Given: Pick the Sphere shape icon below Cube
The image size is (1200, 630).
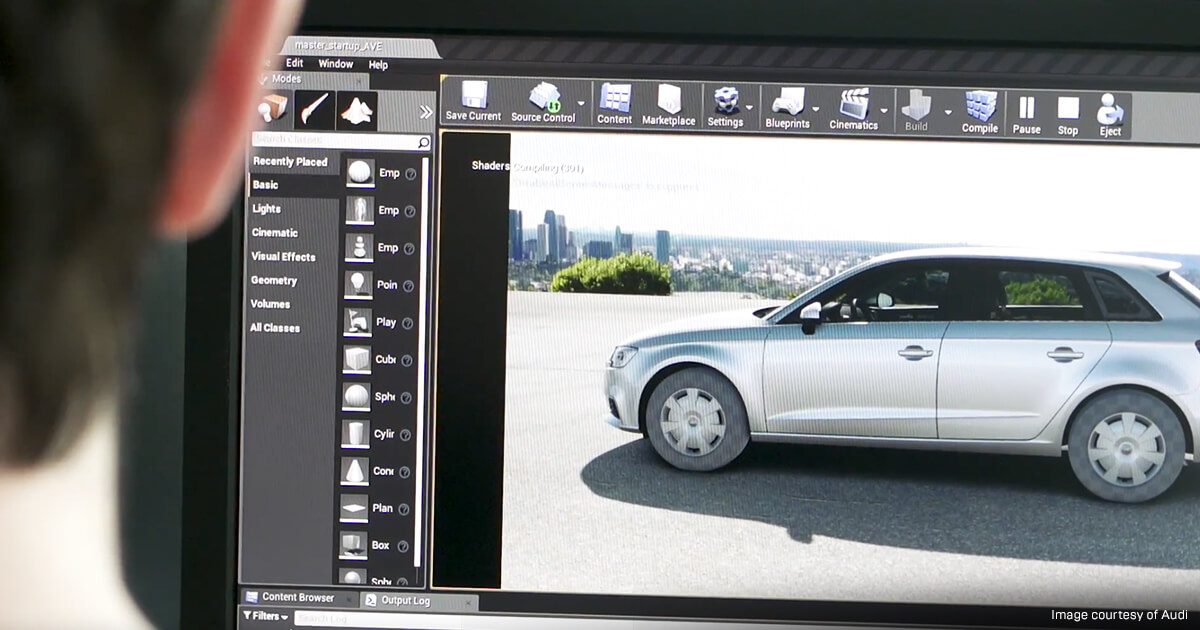Looking at the screenshot, I should 356,396.
